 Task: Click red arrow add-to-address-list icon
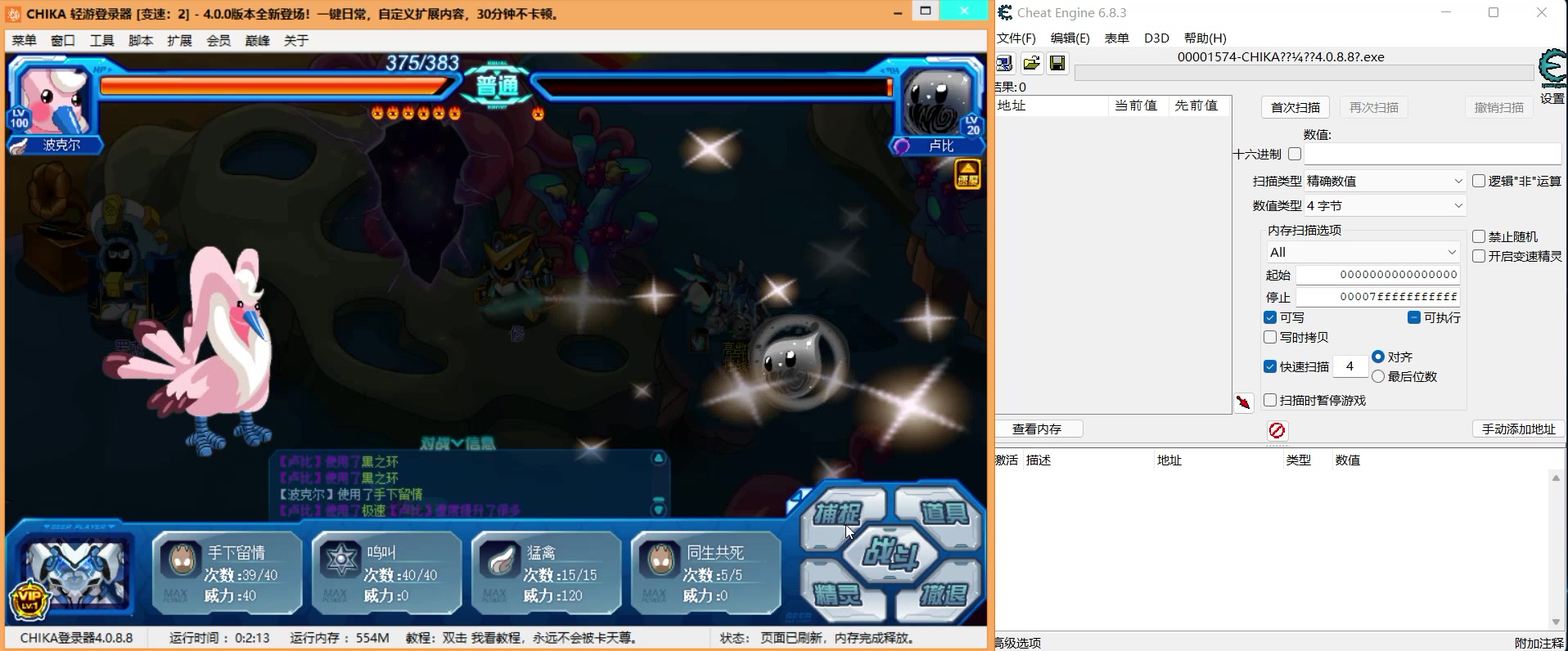pos(1244,402)
